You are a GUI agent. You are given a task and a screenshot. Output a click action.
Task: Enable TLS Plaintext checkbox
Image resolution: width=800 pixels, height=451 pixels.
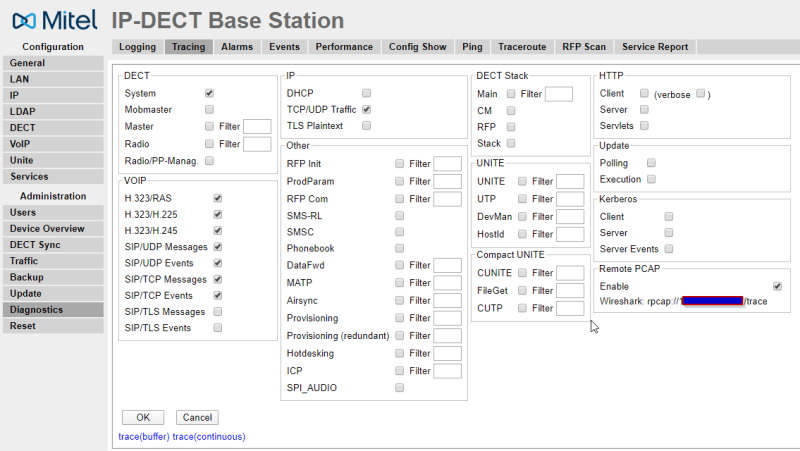(x=366, y=126)
